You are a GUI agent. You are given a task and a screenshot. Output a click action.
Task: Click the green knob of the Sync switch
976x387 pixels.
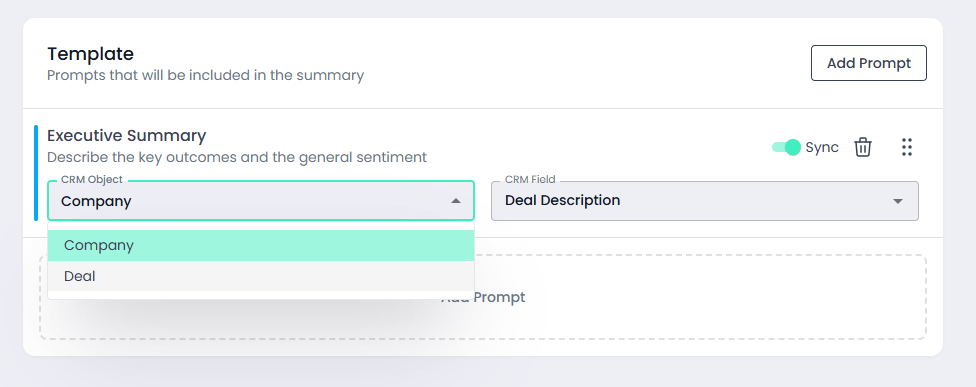click(793, 147)
